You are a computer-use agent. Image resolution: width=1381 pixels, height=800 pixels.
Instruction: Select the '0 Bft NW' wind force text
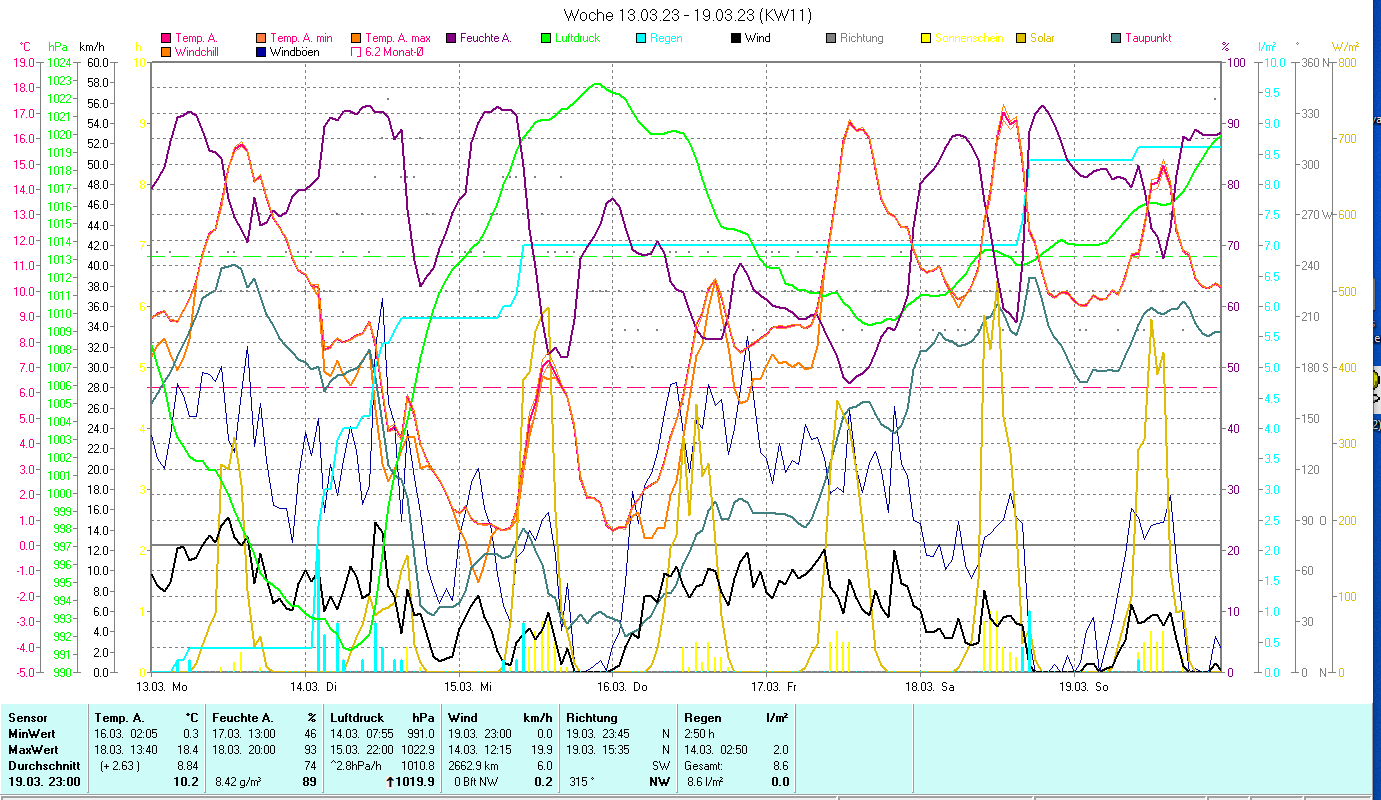click(x=476, y=782)
